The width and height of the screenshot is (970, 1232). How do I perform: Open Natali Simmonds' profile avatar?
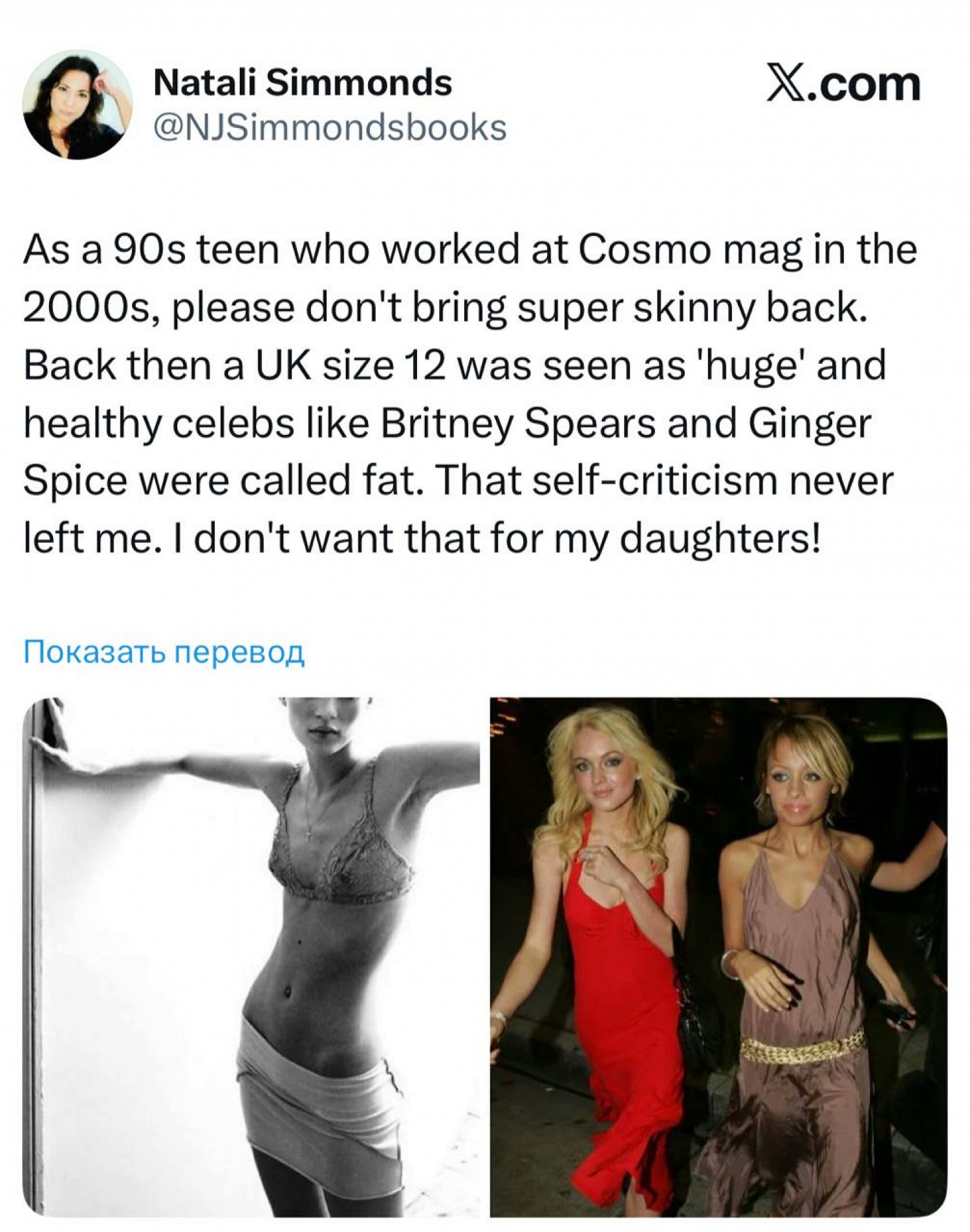(x=77, y=104)
